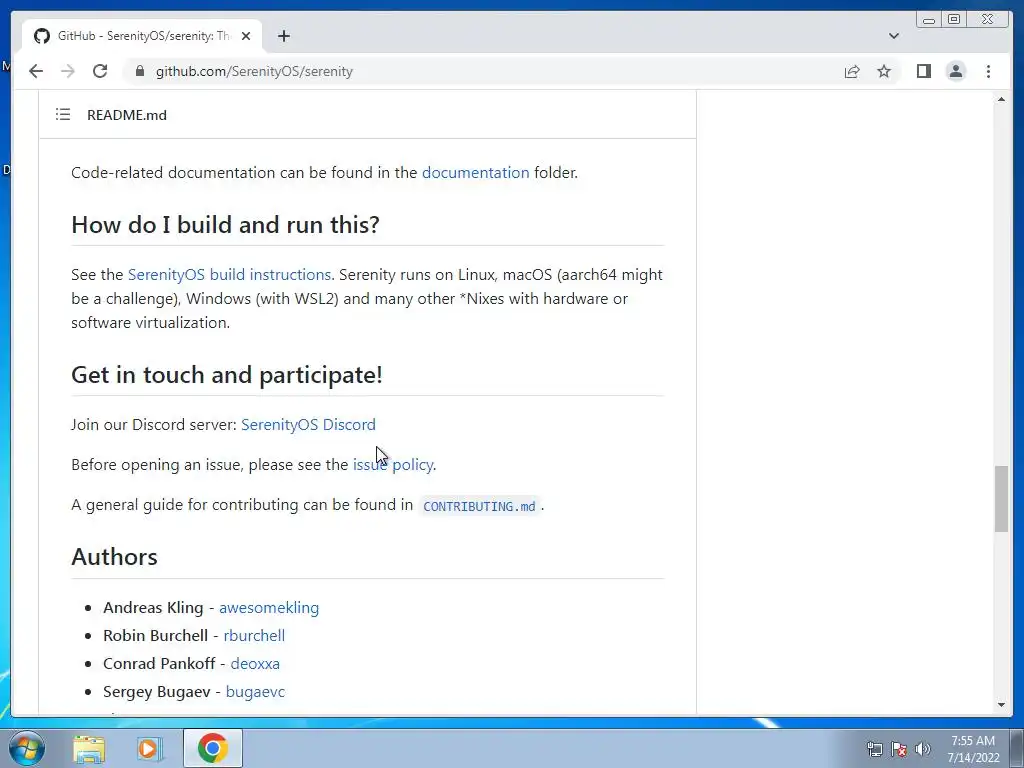
Task: Click the browser forward arrow
Action: (x=68, y=71)
